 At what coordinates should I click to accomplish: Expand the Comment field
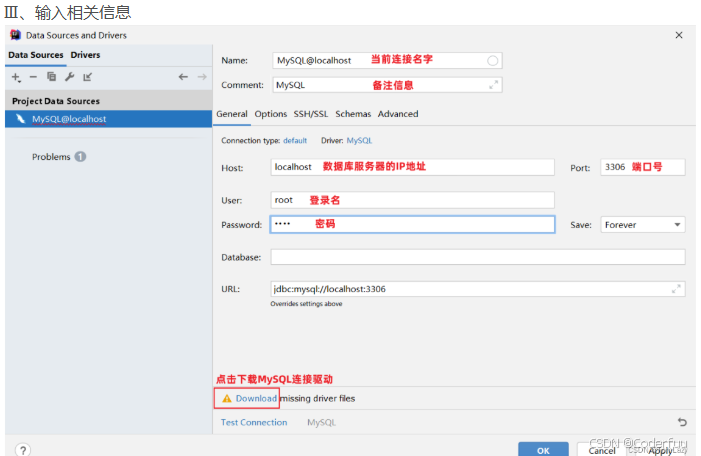pos(493,85)
